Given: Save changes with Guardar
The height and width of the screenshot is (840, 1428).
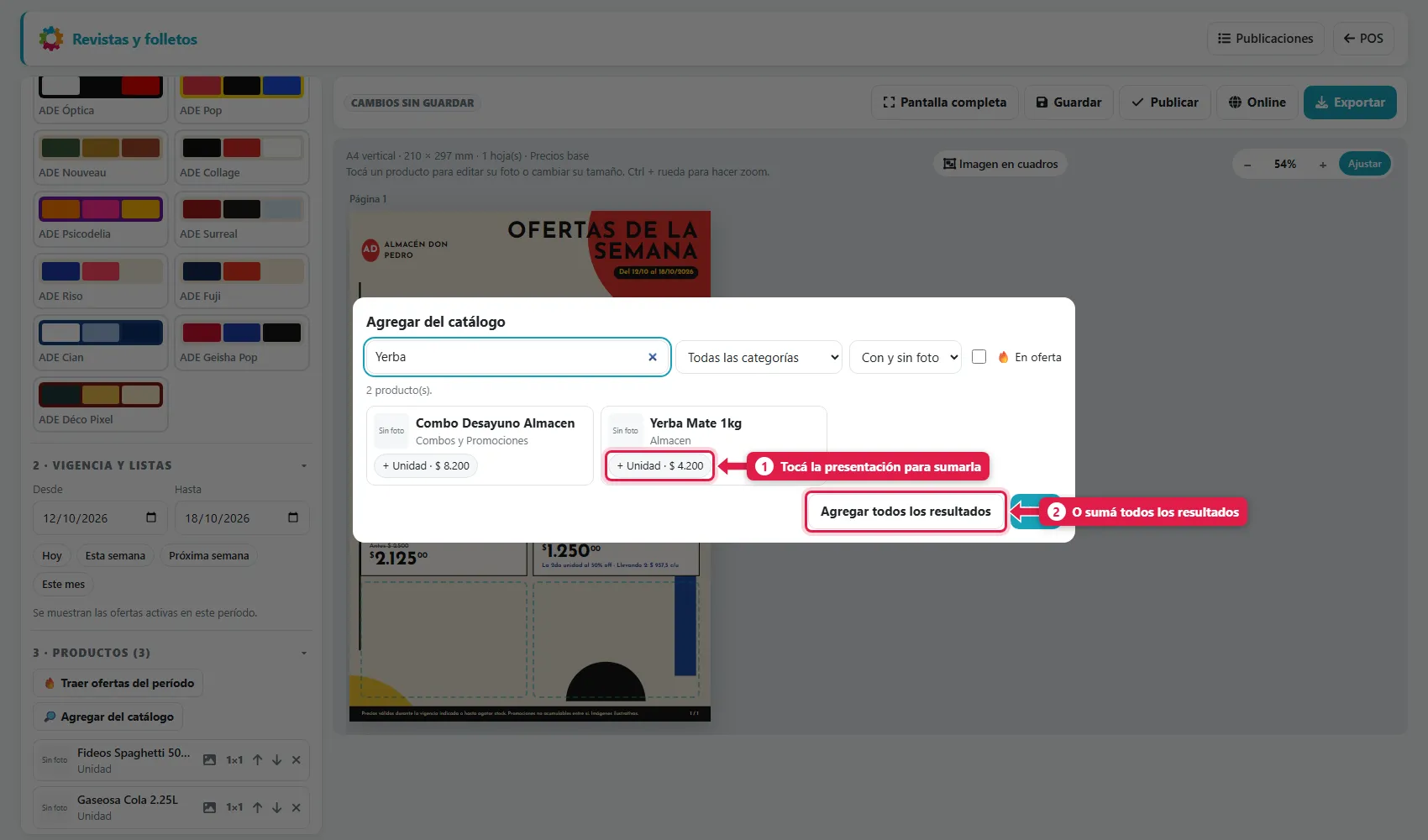Looking at the screenshot, I should tap(1068, 102).
